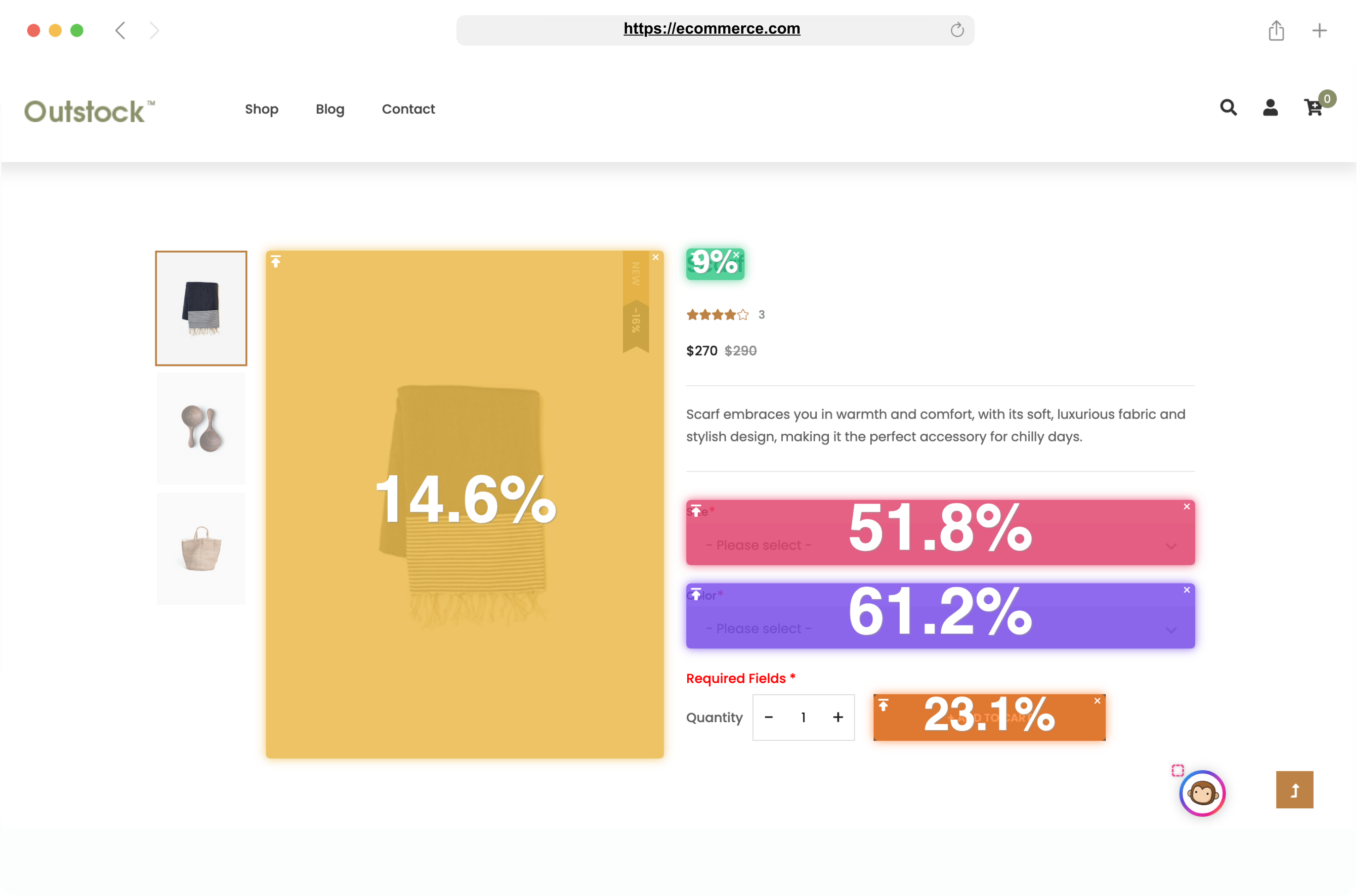1357x896 pixels.
Task: Close the 14.6% yellow heatmap overlay
Action: [655, 258]
